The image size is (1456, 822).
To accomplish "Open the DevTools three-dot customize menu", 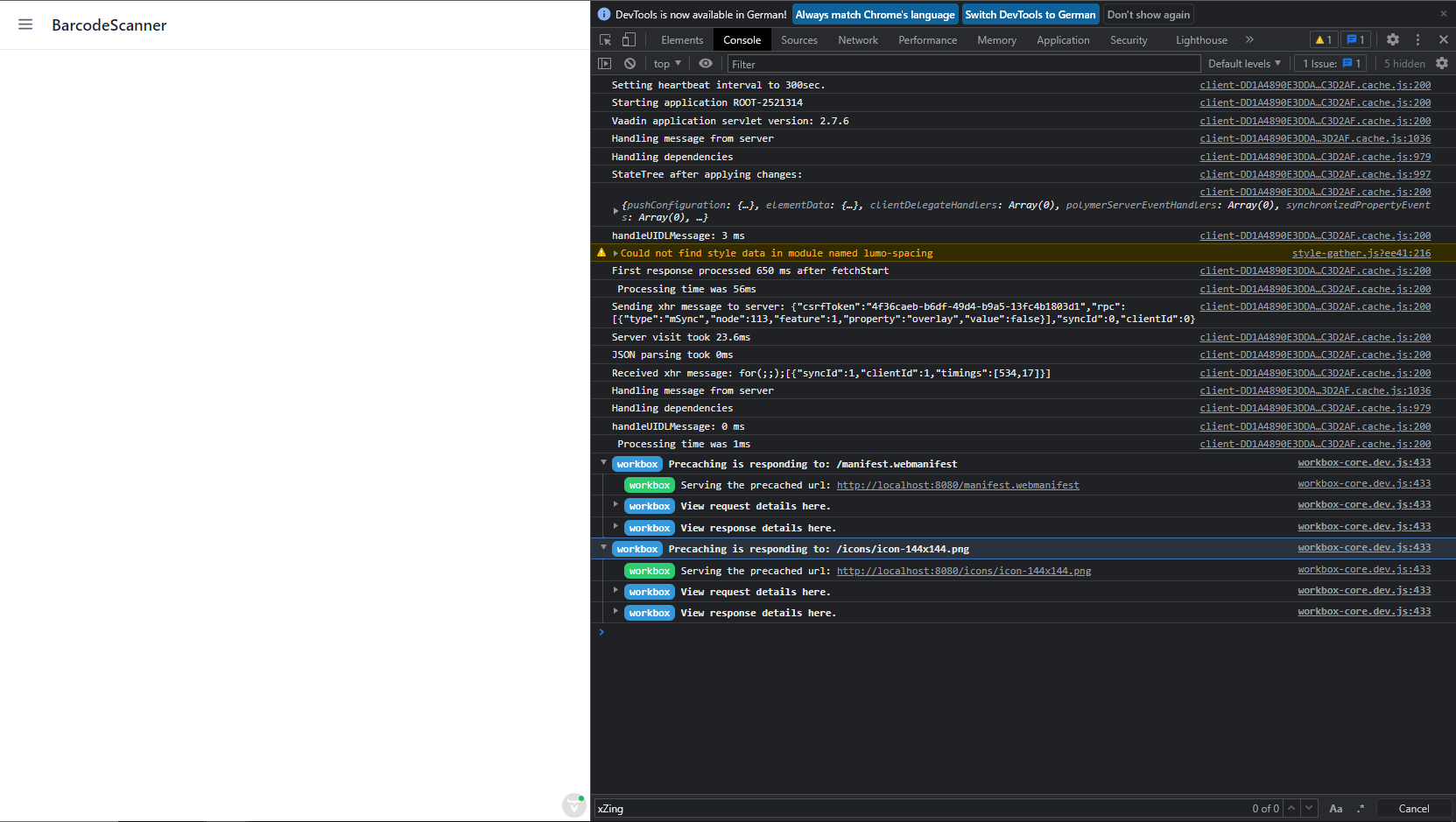I will coord(1417,40).
